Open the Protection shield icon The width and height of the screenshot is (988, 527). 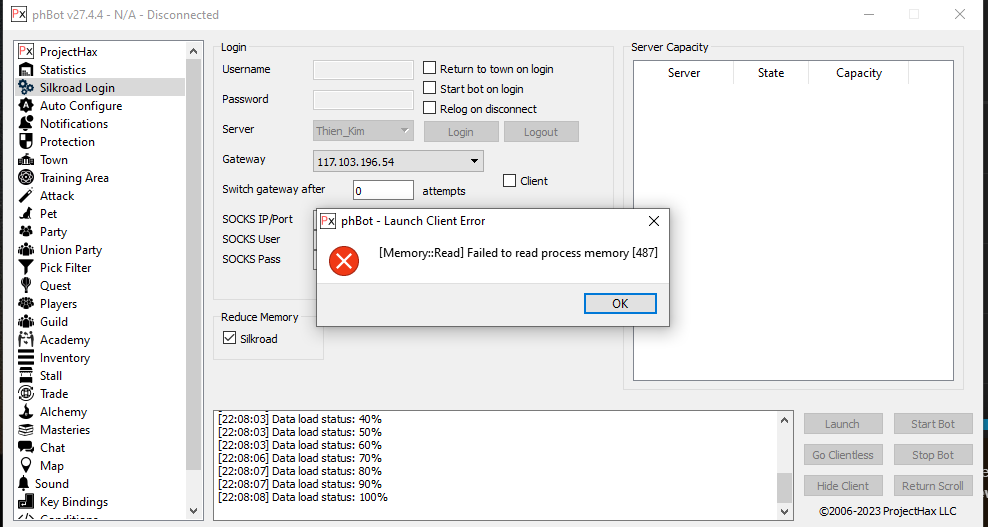26,142
